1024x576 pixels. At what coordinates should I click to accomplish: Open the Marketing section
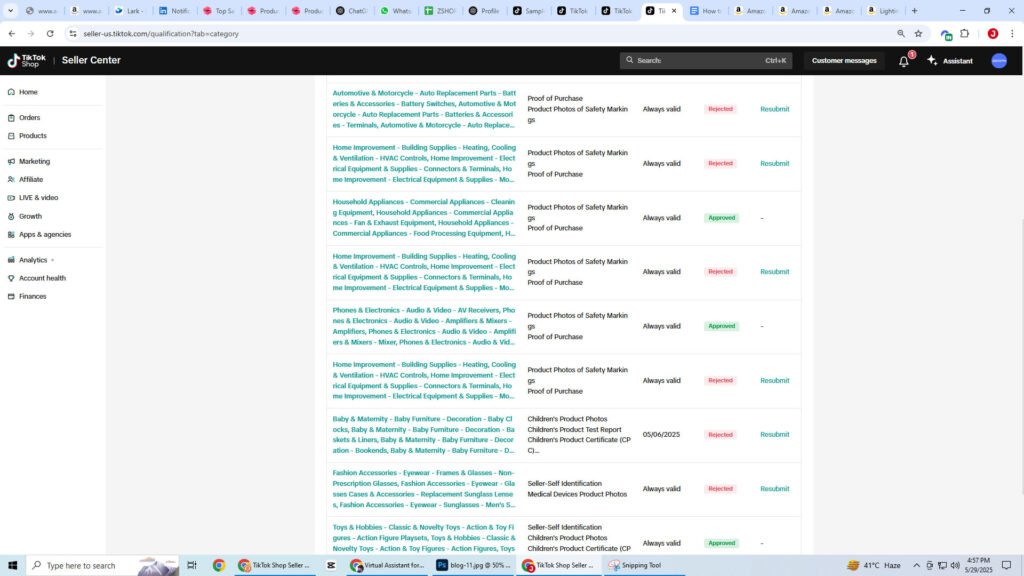(x=29, y=161)
